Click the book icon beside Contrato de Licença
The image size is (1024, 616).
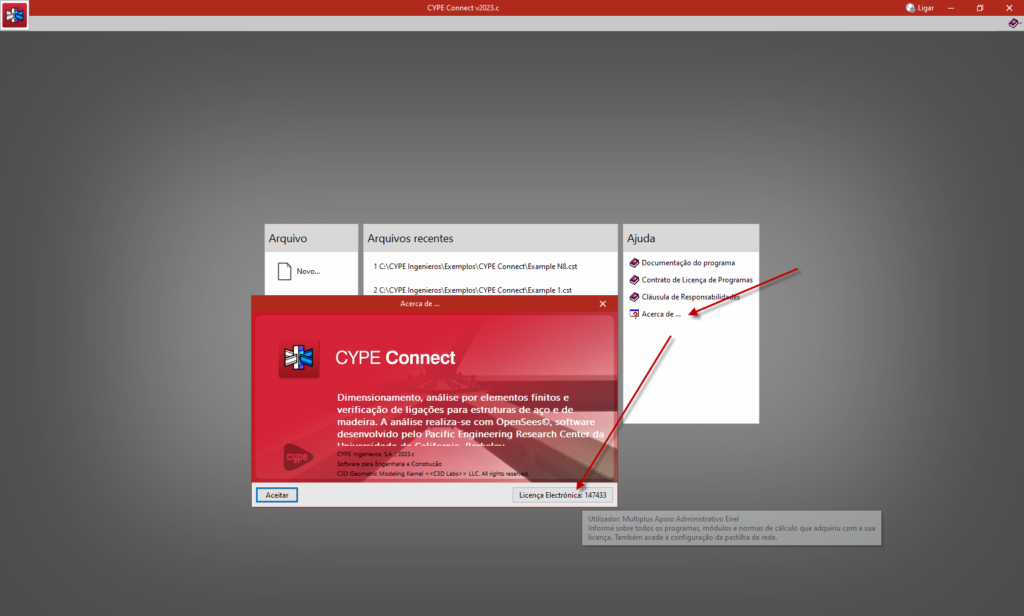point(633,280)
